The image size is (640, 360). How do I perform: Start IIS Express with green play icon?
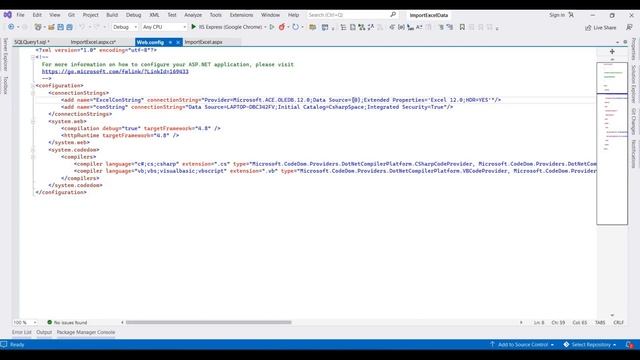pos(193,27)
